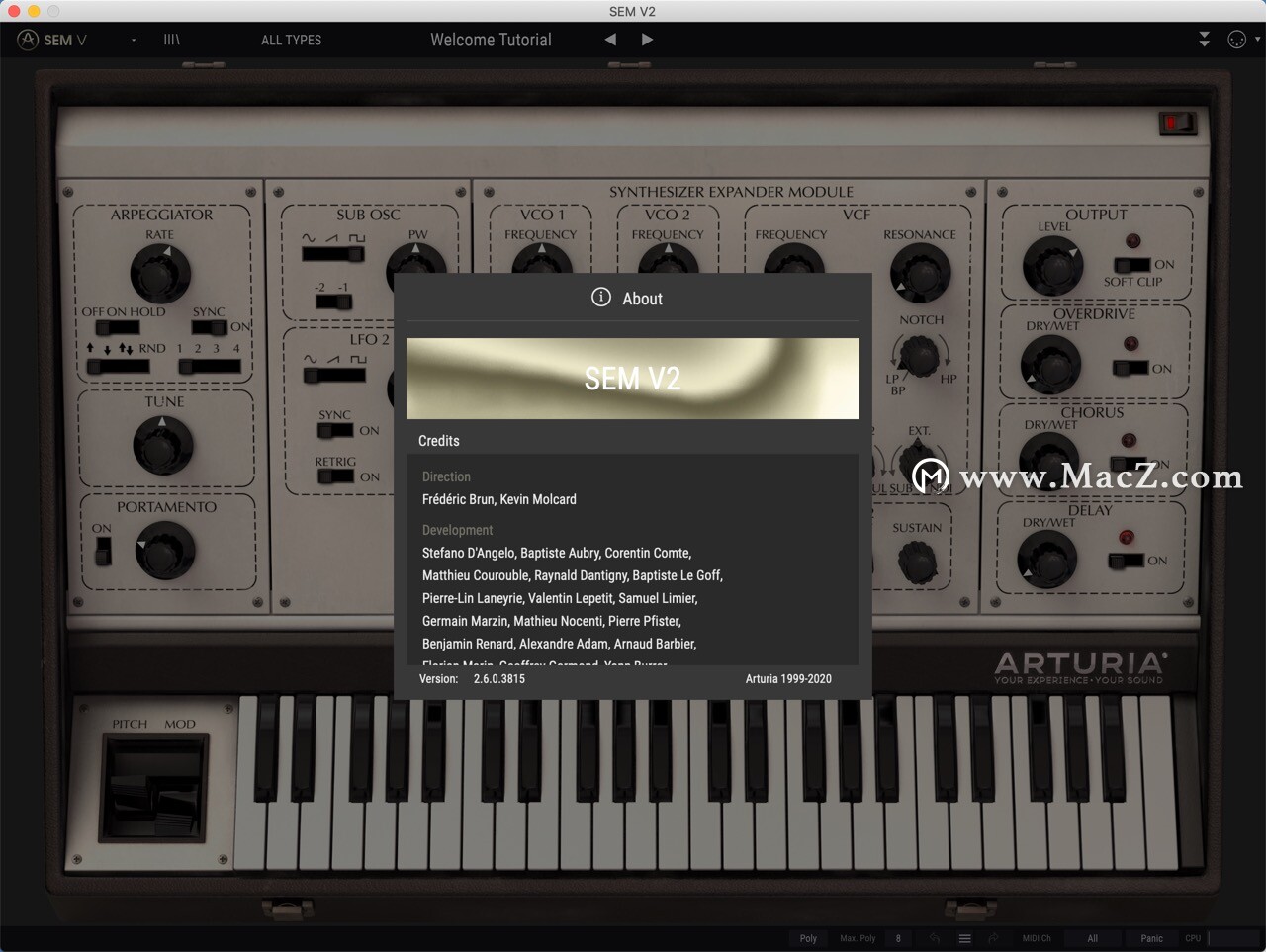Viewport: 1266px width, 952px height.
Task: Toggle the Soft Clip ON switch
Action: point(1131,265)
